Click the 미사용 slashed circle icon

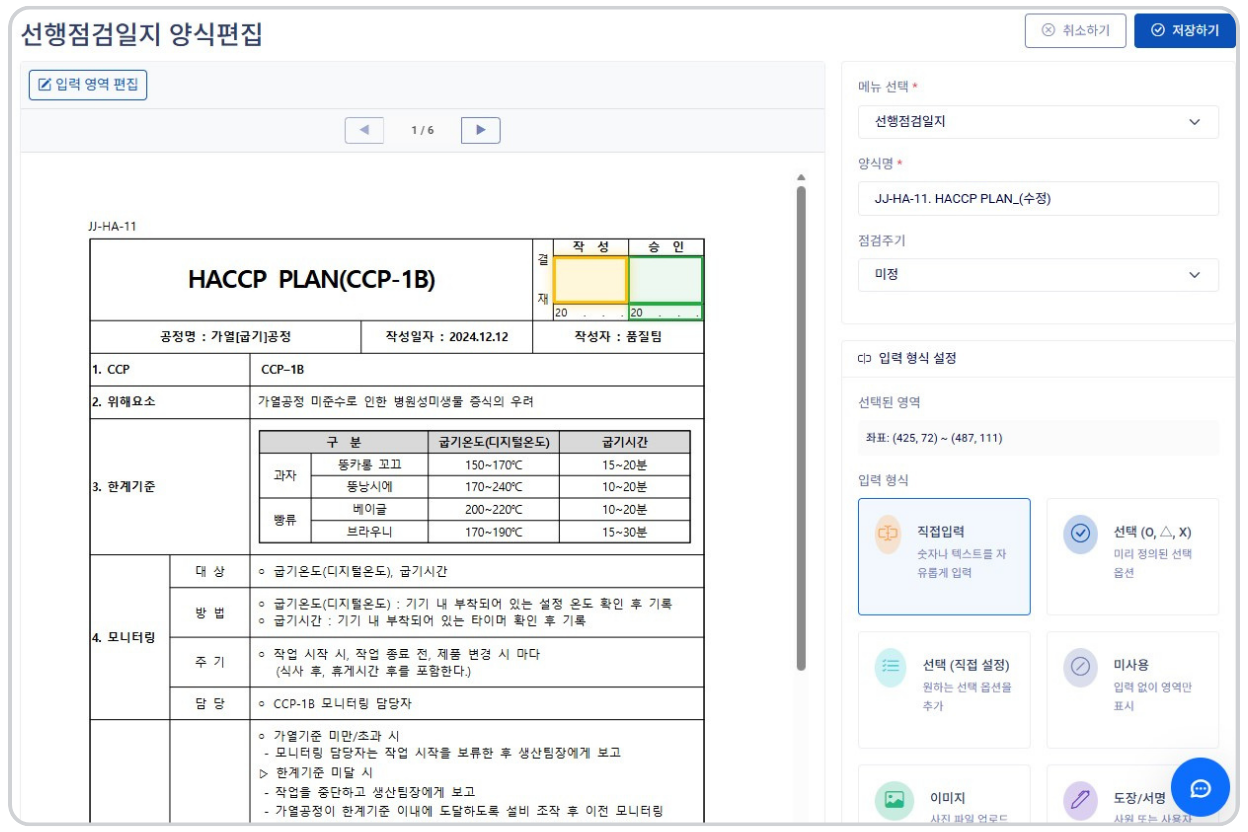[x=1080, y=667]
